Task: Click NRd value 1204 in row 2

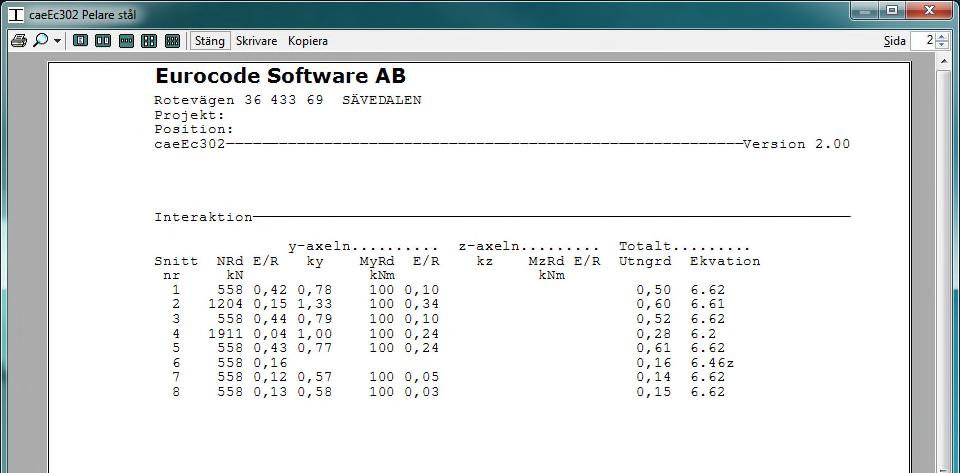Action: [225, 304]
